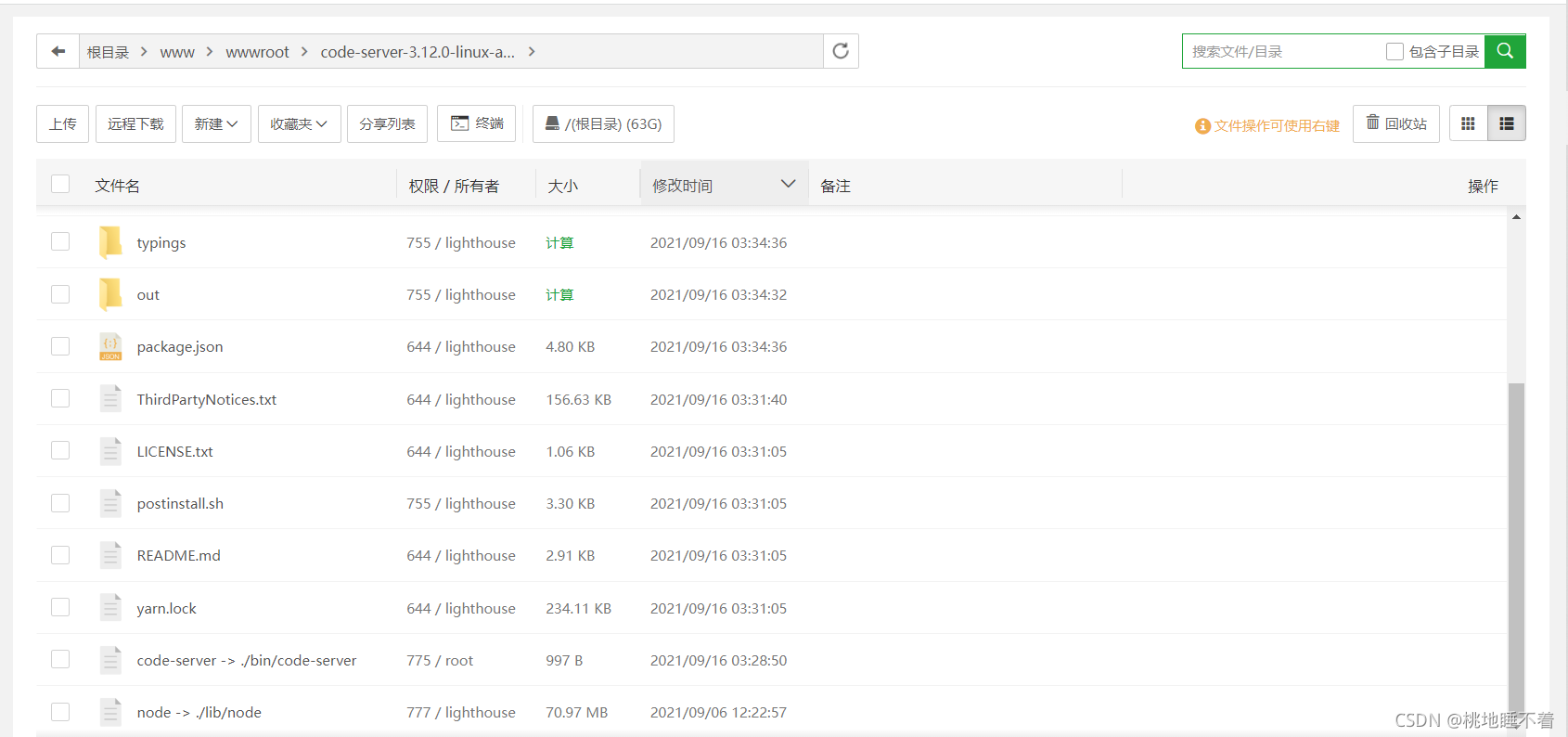Open the package.json file name
Image resolution: width=1568 pixels, height=737 pixels.
[x=180, y=346]
